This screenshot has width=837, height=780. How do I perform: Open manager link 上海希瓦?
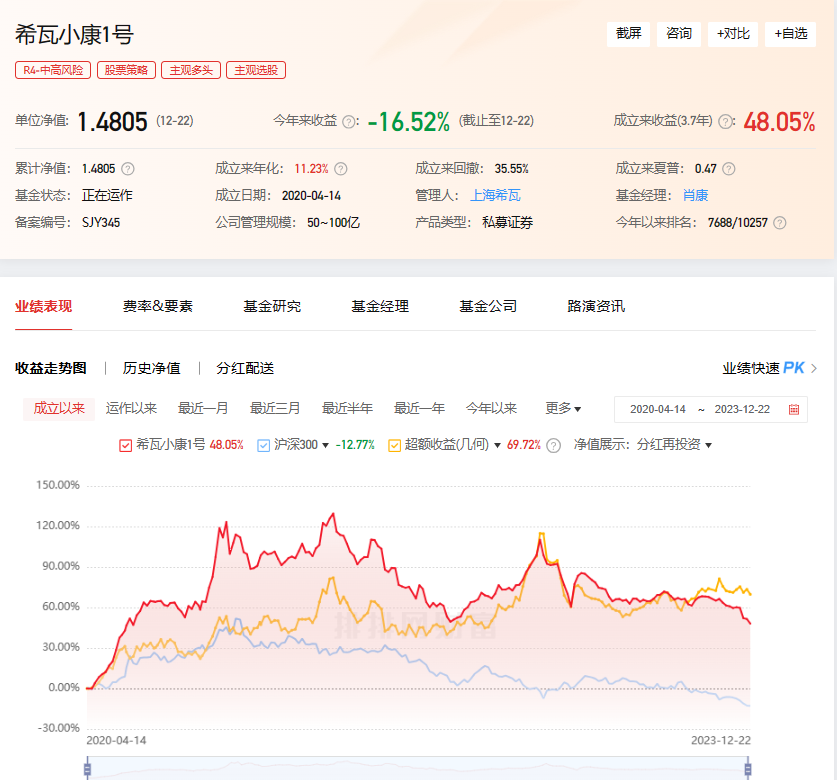click(x=495, y=195)
